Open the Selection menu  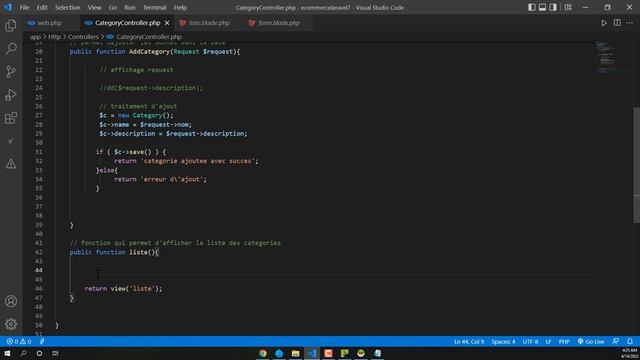(67, 8)
